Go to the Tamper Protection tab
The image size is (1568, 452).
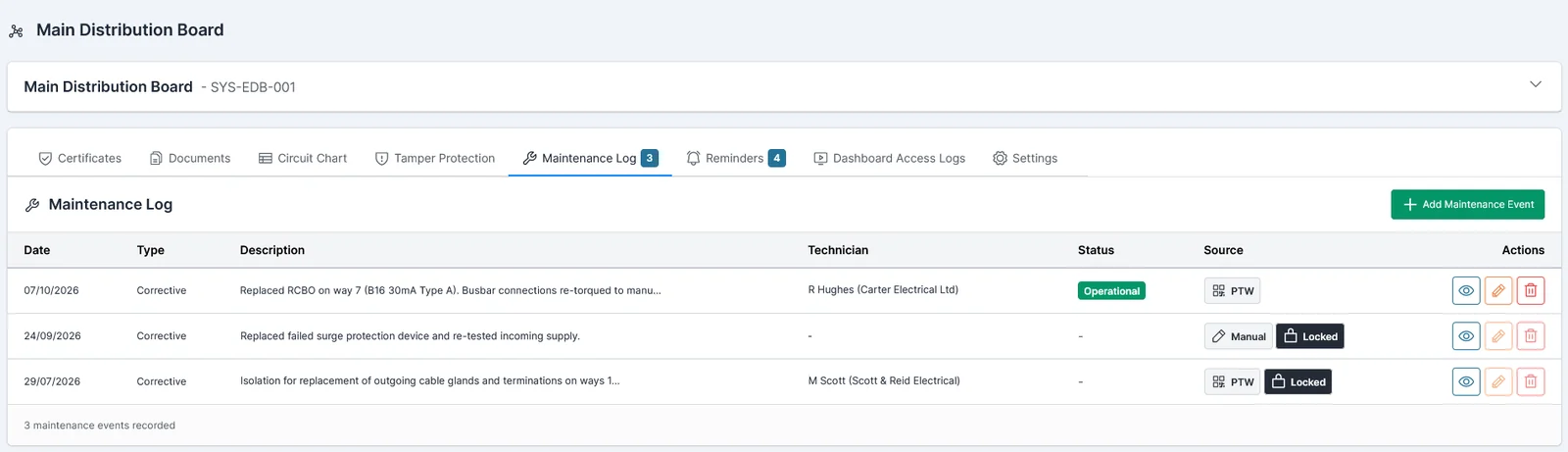pyautogui.click(x=435, y=158)
